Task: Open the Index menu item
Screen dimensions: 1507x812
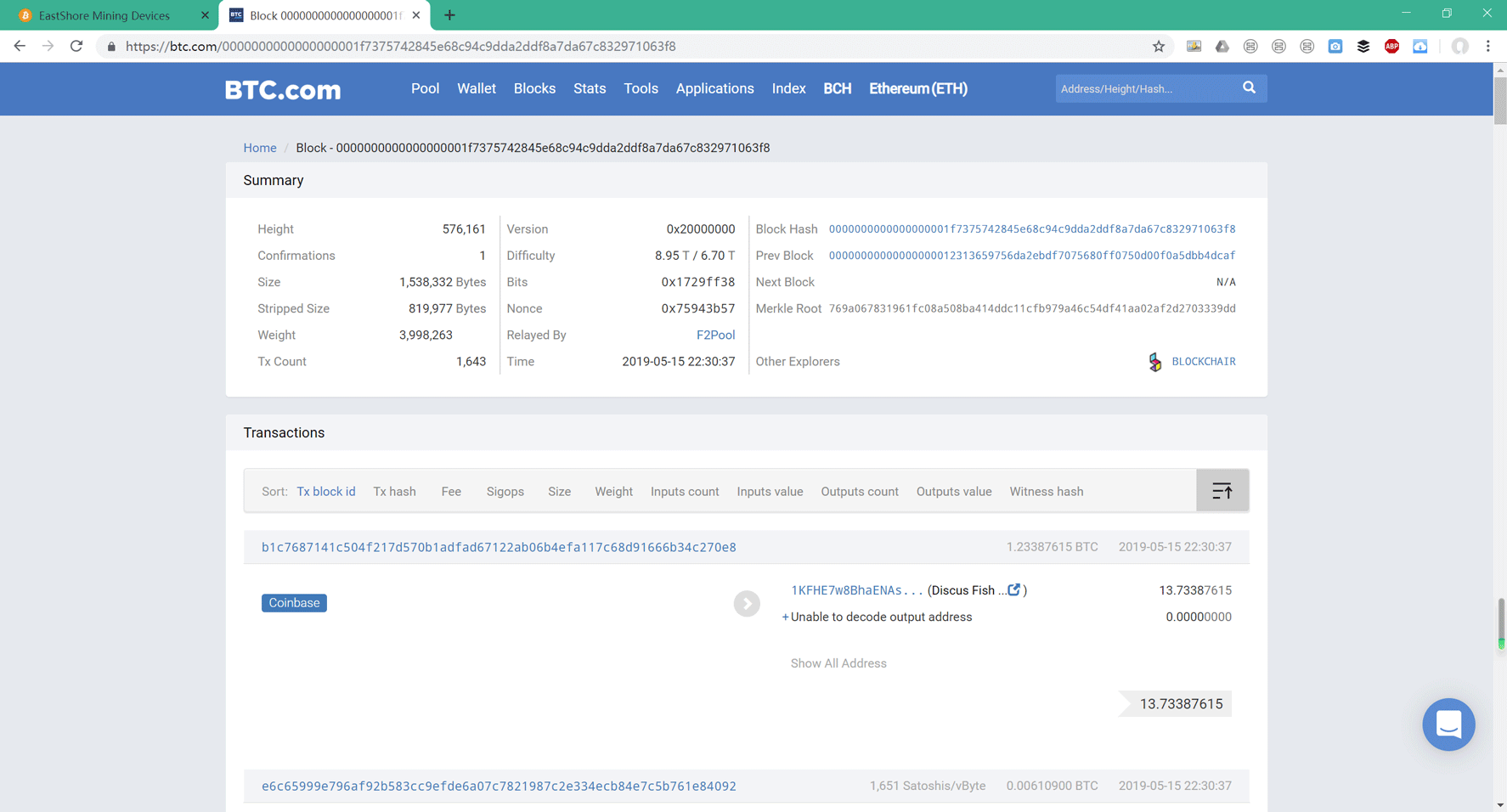Action: [788, 88]
